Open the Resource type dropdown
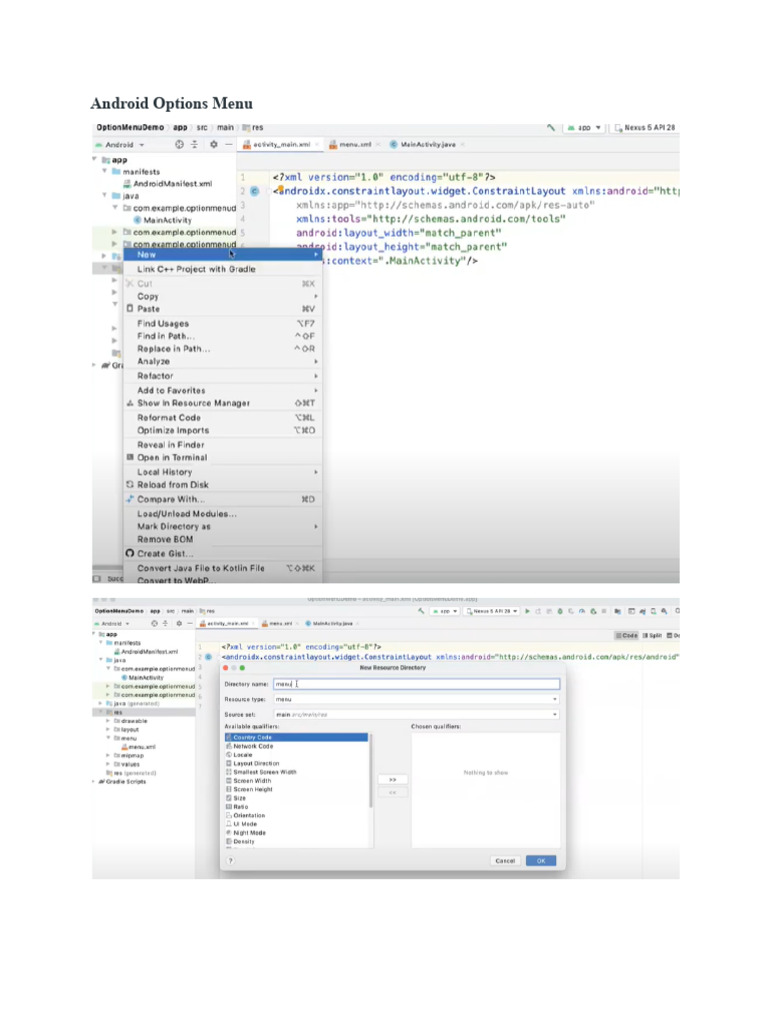Screen dimensions: 768x1024 click(417, 699)
